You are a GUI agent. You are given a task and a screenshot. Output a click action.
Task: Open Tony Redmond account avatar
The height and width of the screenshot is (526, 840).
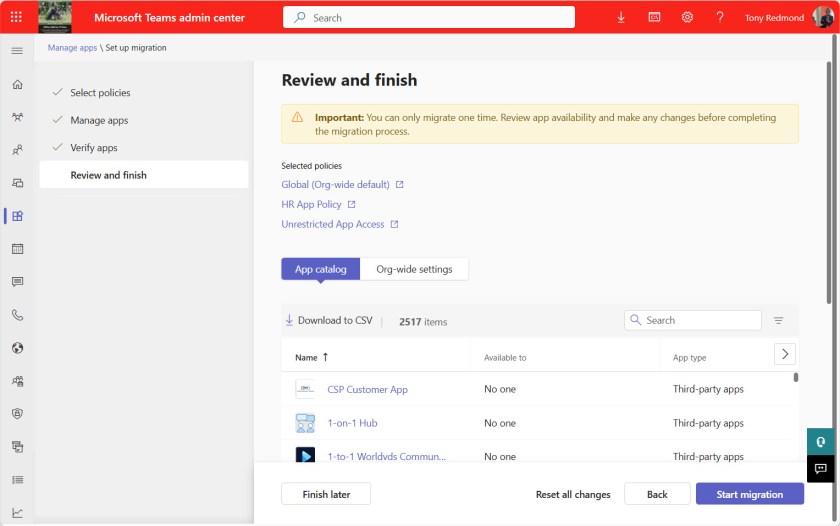[x=822, y=17]
